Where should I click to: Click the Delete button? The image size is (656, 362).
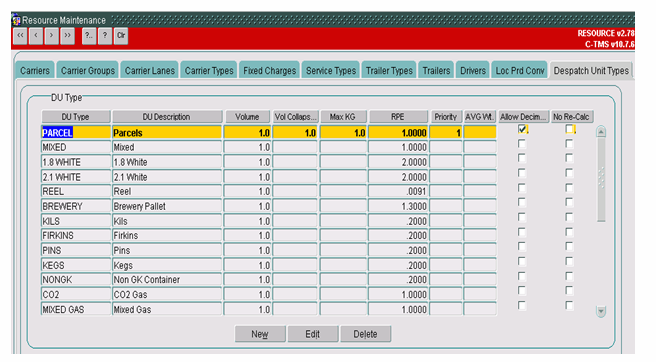(x=365, y=334)
